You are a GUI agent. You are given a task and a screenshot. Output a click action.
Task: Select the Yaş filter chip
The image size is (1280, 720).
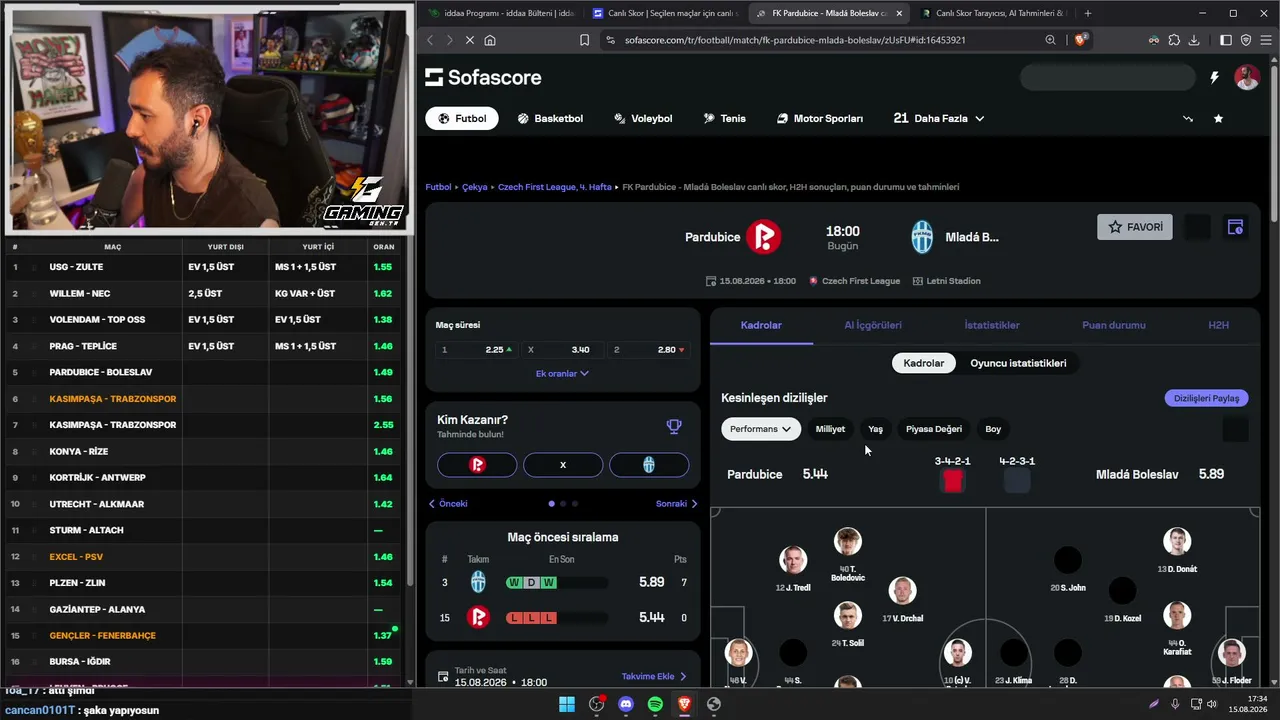tap(875, 429)
